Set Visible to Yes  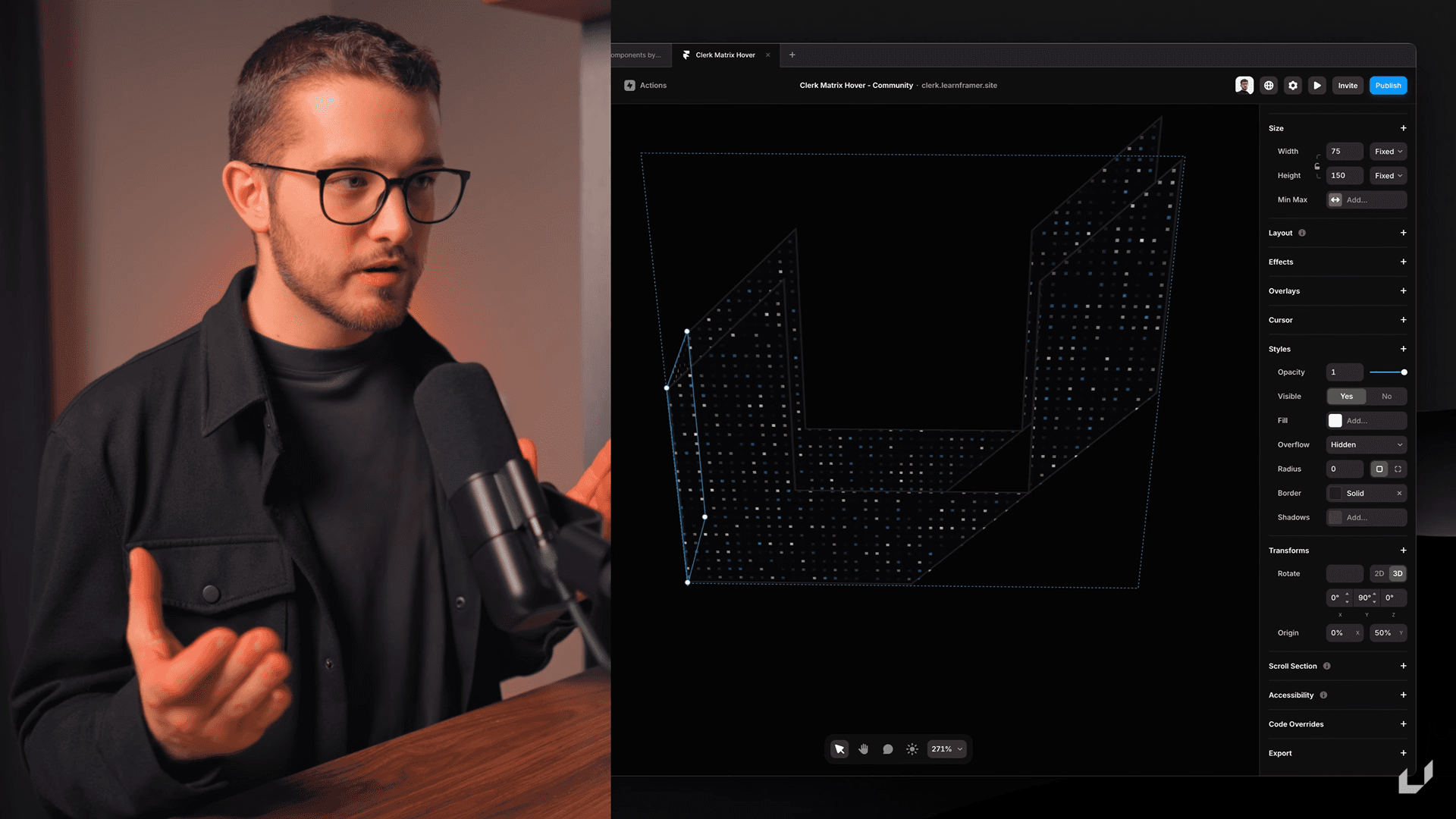[1346, 397]
